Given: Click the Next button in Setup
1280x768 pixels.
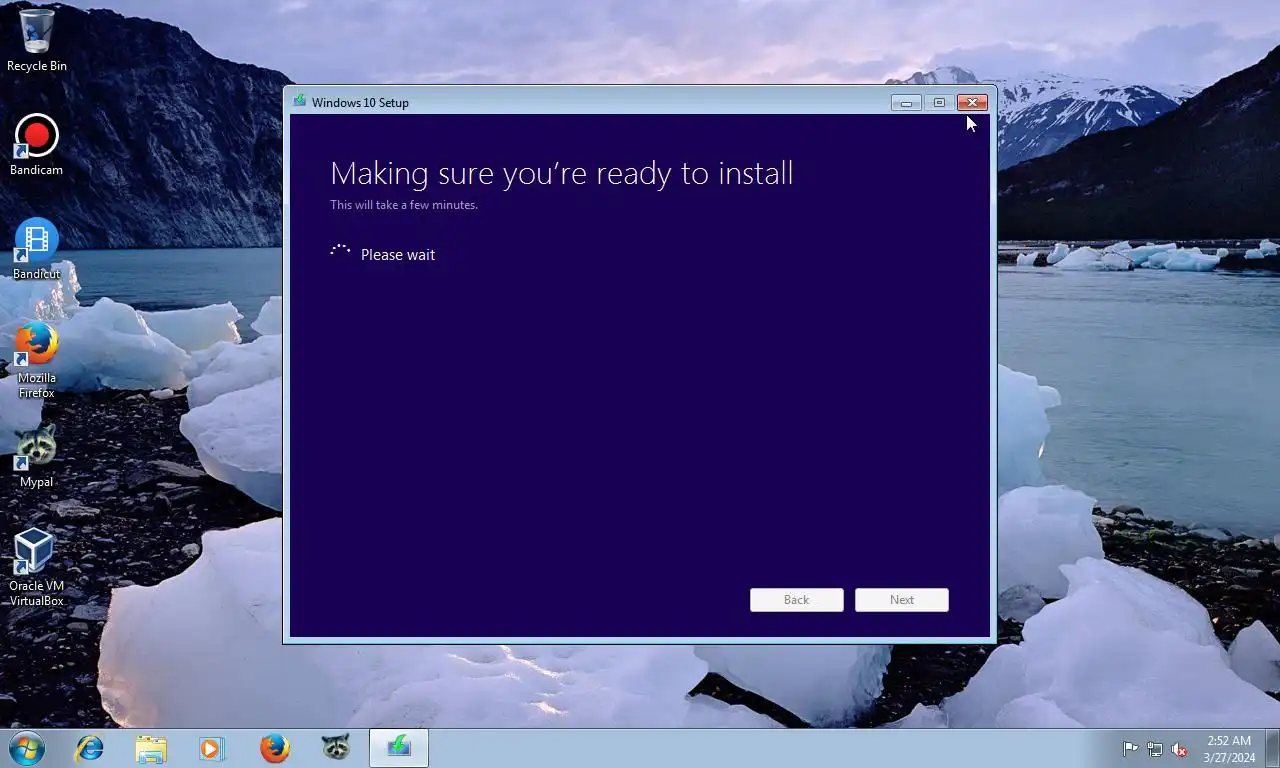Looking at the screenshot, I should pyautogui.click(x=902, y=600).
